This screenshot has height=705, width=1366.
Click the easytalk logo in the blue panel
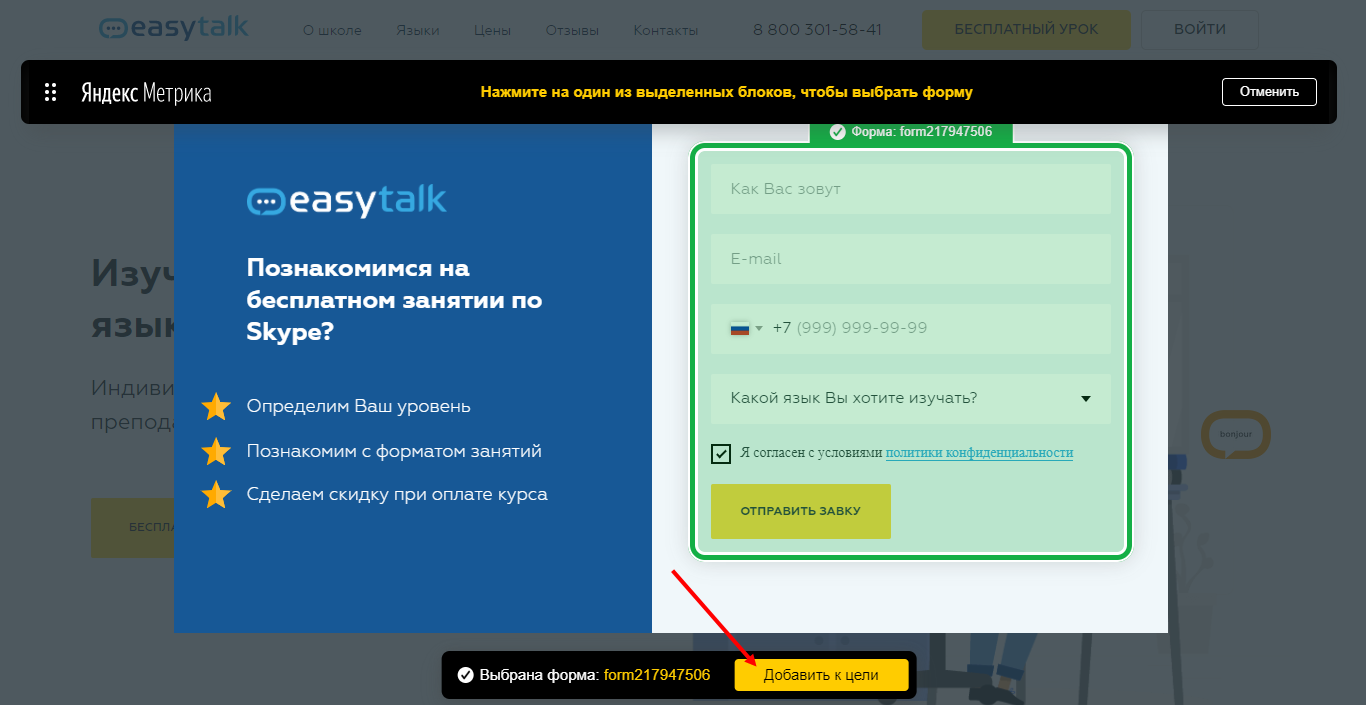[x=347, y=200]
